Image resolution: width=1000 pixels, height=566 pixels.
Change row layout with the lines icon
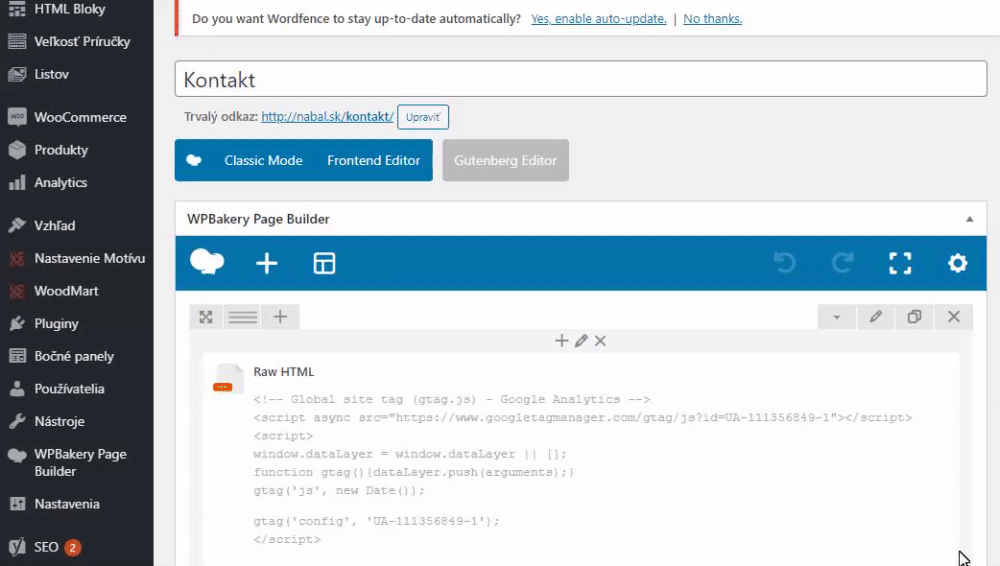click(242, 317)
